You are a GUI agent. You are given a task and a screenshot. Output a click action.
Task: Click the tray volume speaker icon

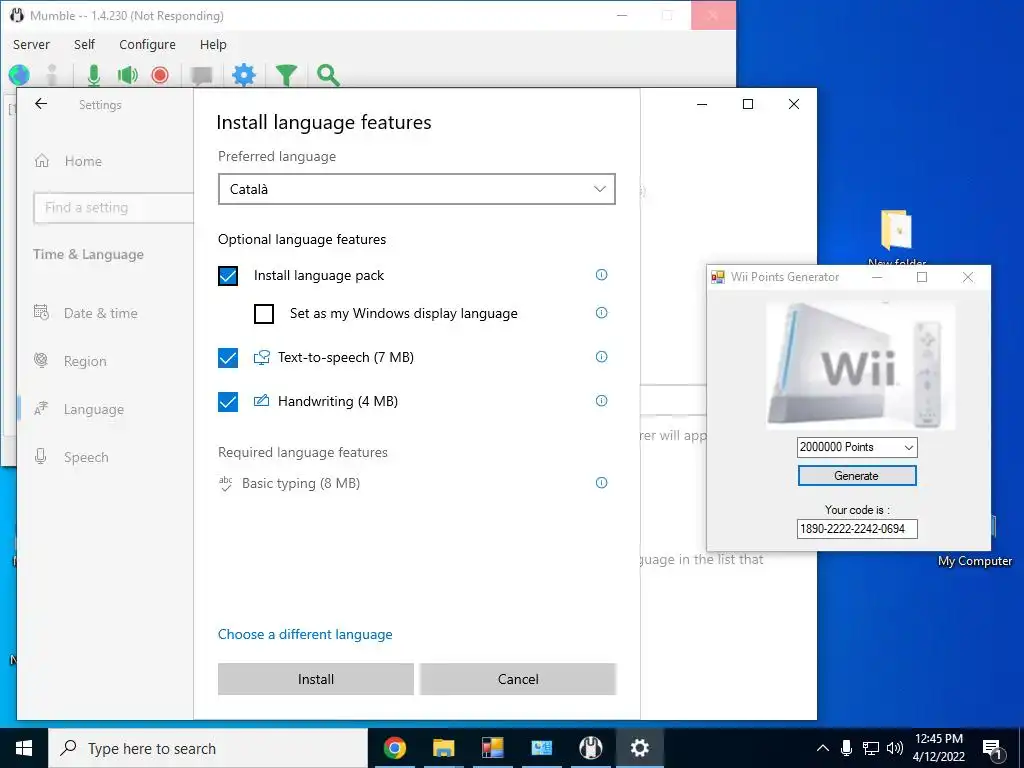coord(895,748)
